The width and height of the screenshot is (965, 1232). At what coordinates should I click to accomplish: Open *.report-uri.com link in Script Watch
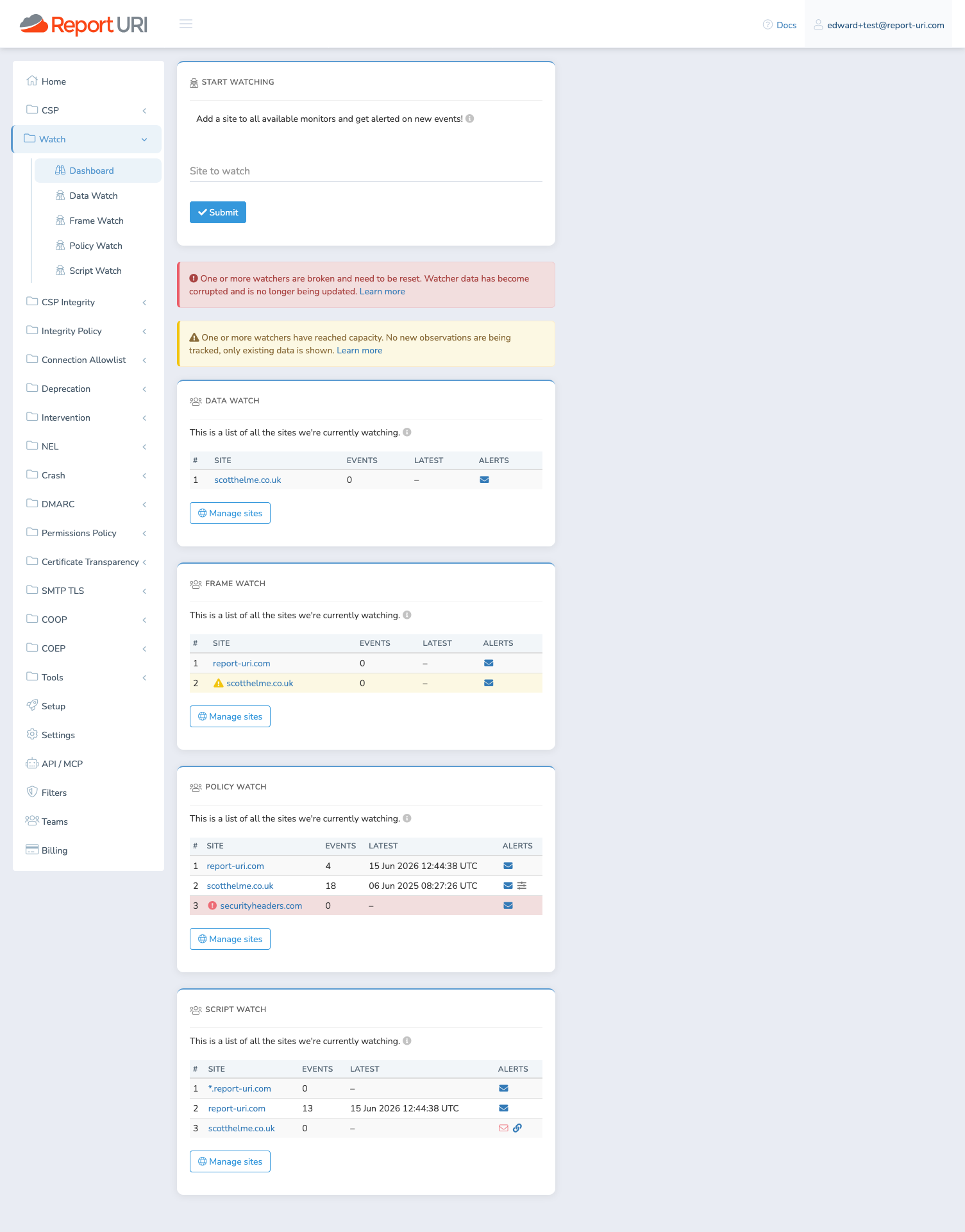point(240,1088)
